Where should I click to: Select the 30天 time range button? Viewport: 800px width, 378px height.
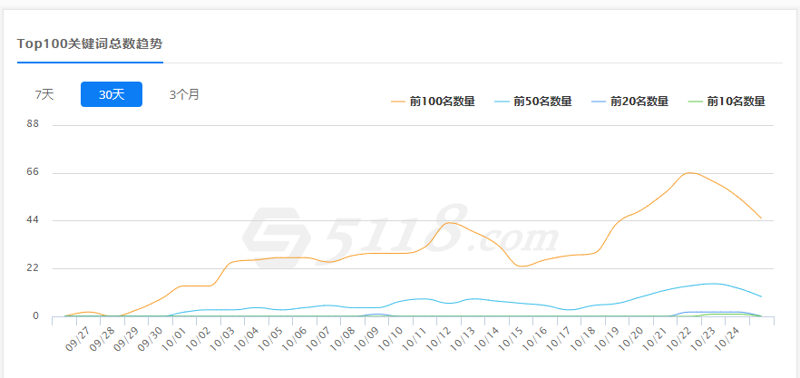point(111,94)
